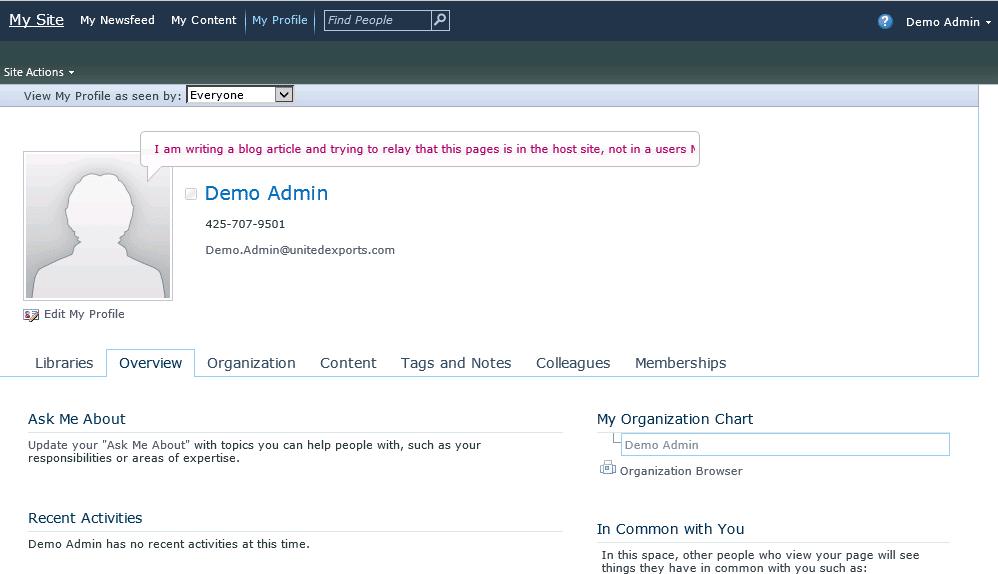Click the My Site title link

point(36,20)
